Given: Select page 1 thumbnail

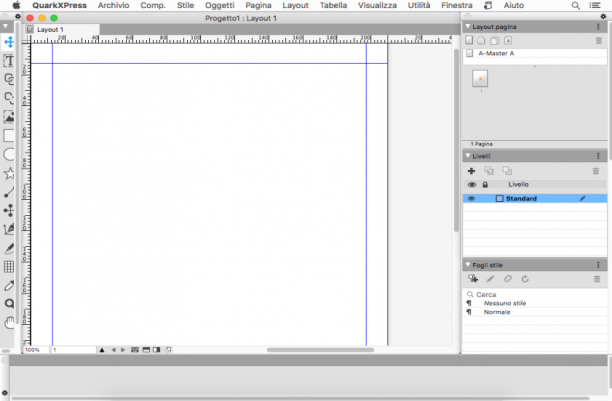Looking at the screenshot, I should click(480, 78).
